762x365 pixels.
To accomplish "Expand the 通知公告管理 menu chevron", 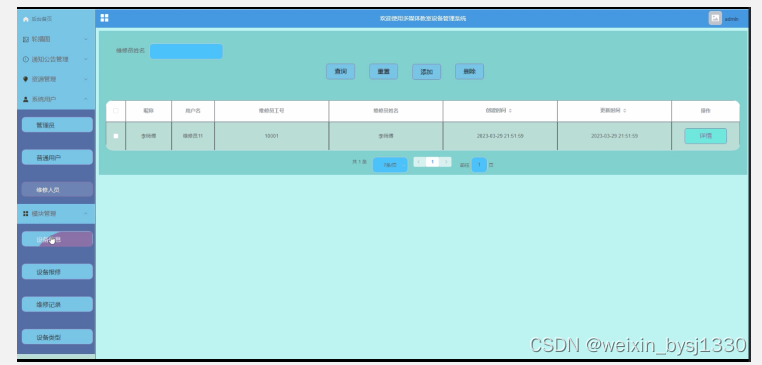I will pyautogui.click(x=86, y=59).
